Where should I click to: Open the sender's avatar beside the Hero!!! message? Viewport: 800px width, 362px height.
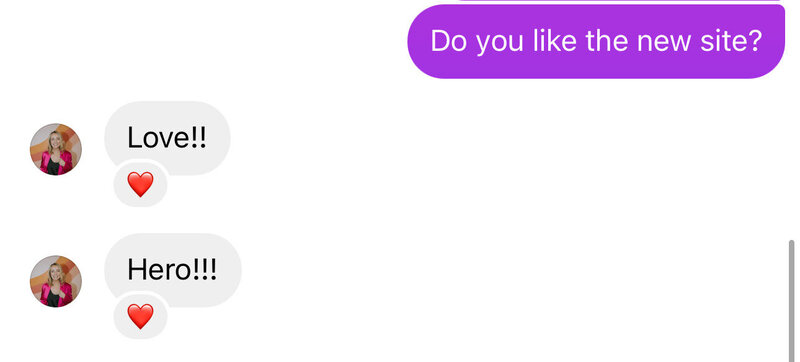tap(56, 281)
